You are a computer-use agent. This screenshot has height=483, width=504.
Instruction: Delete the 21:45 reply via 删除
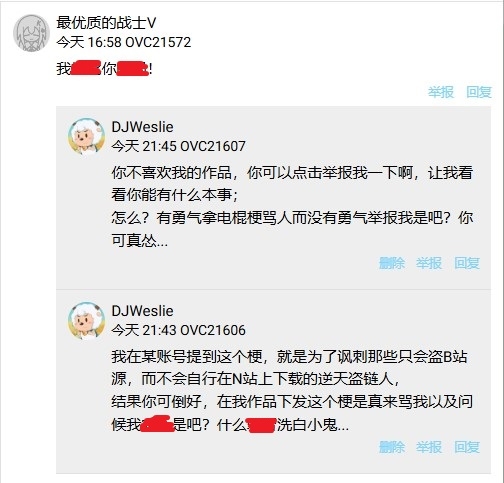[392, 263]
